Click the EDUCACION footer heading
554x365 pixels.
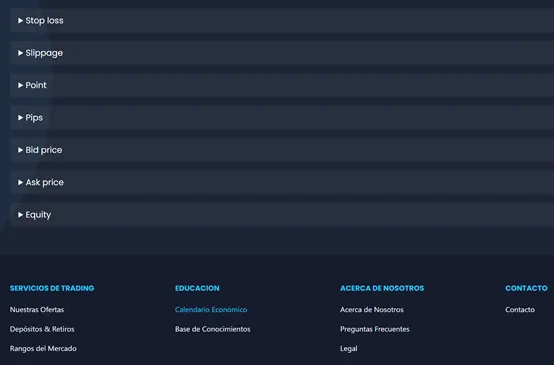(197, 288)
